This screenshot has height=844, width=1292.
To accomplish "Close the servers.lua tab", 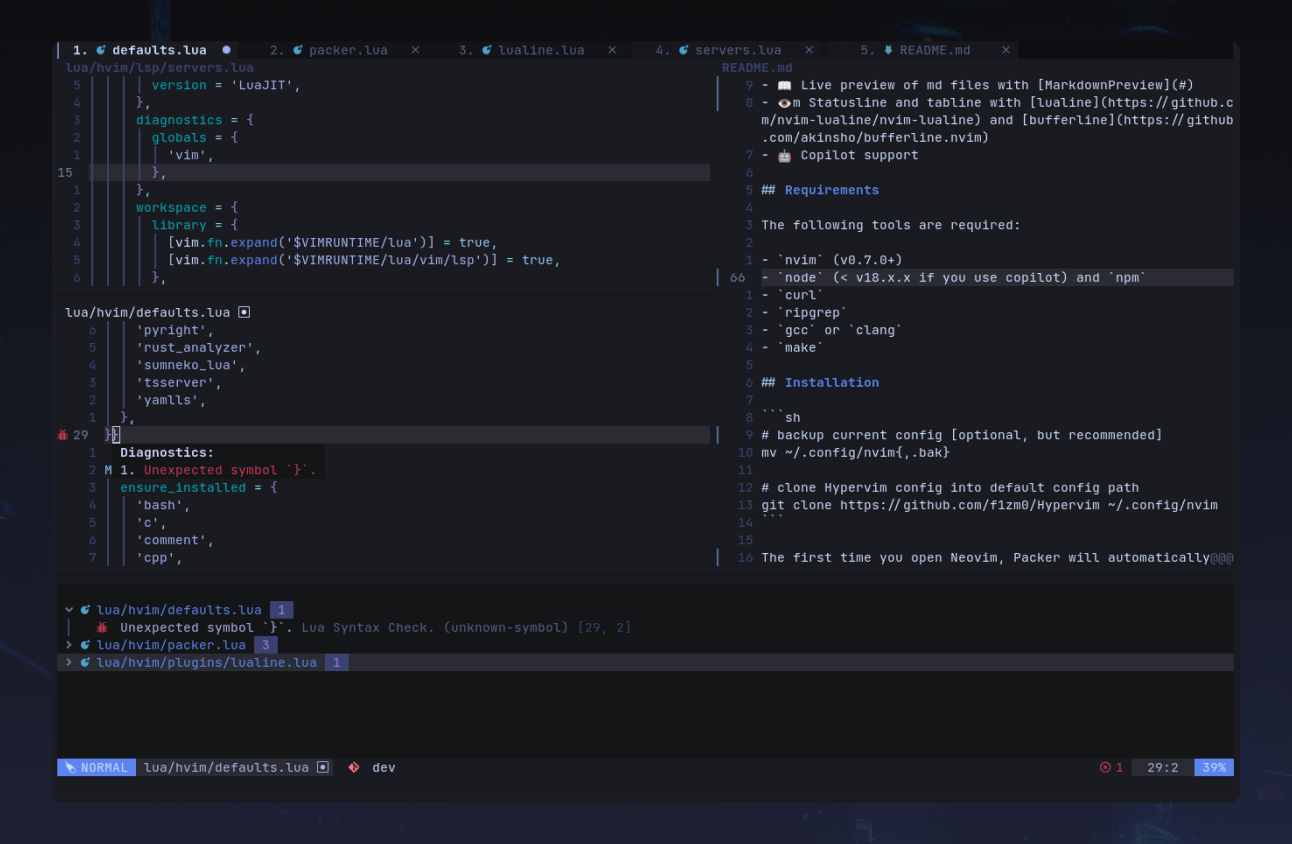I will 809,50.
